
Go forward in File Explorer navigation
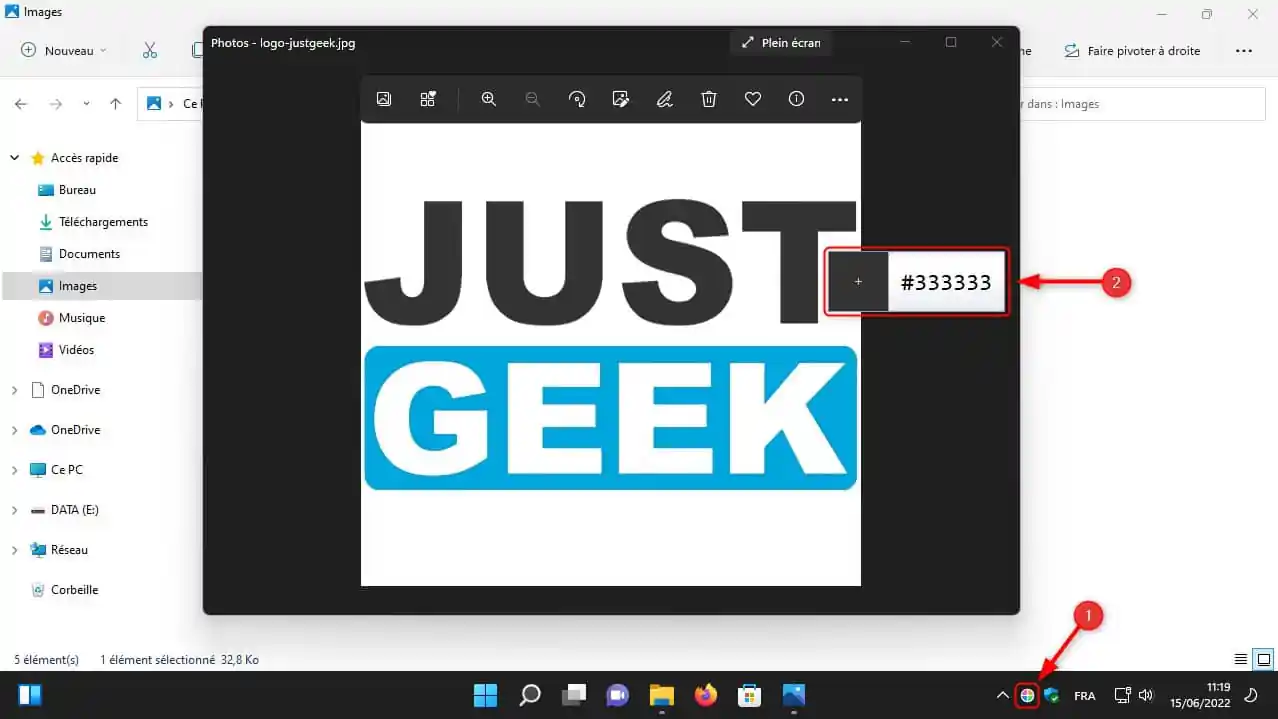coord(56,103)
